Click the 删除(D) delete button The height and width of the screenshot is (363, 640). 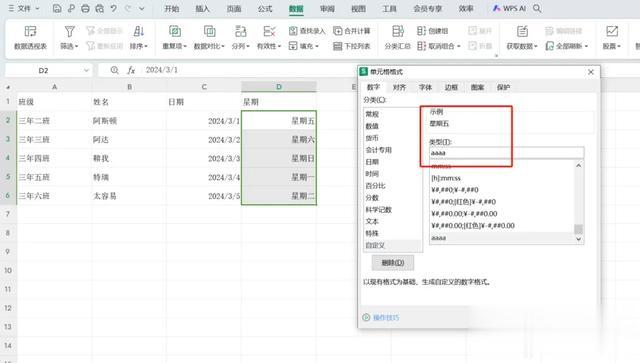point(393,263)
